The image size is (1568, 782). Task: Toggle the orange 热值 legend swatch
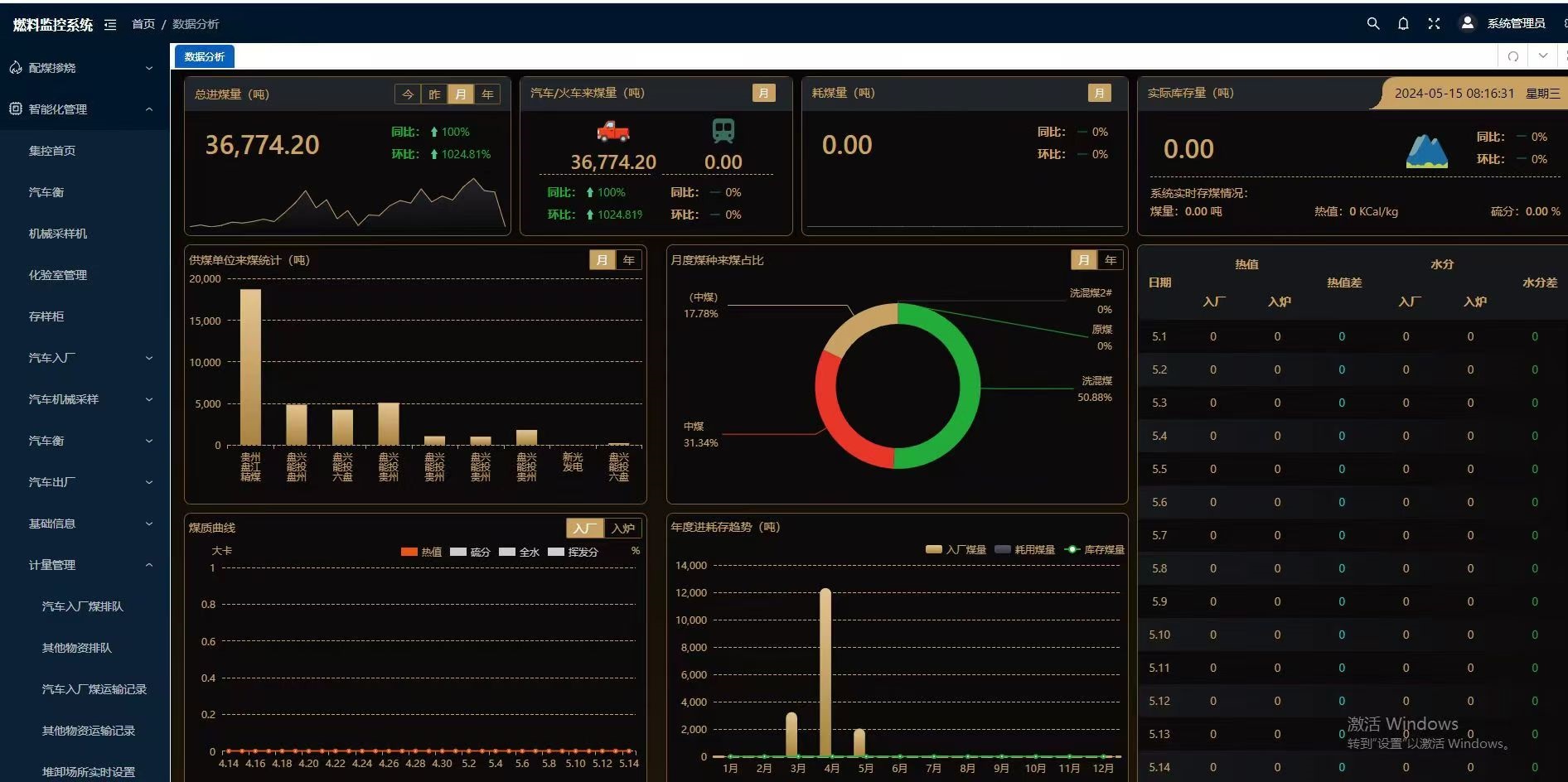[x=409, y=552]
